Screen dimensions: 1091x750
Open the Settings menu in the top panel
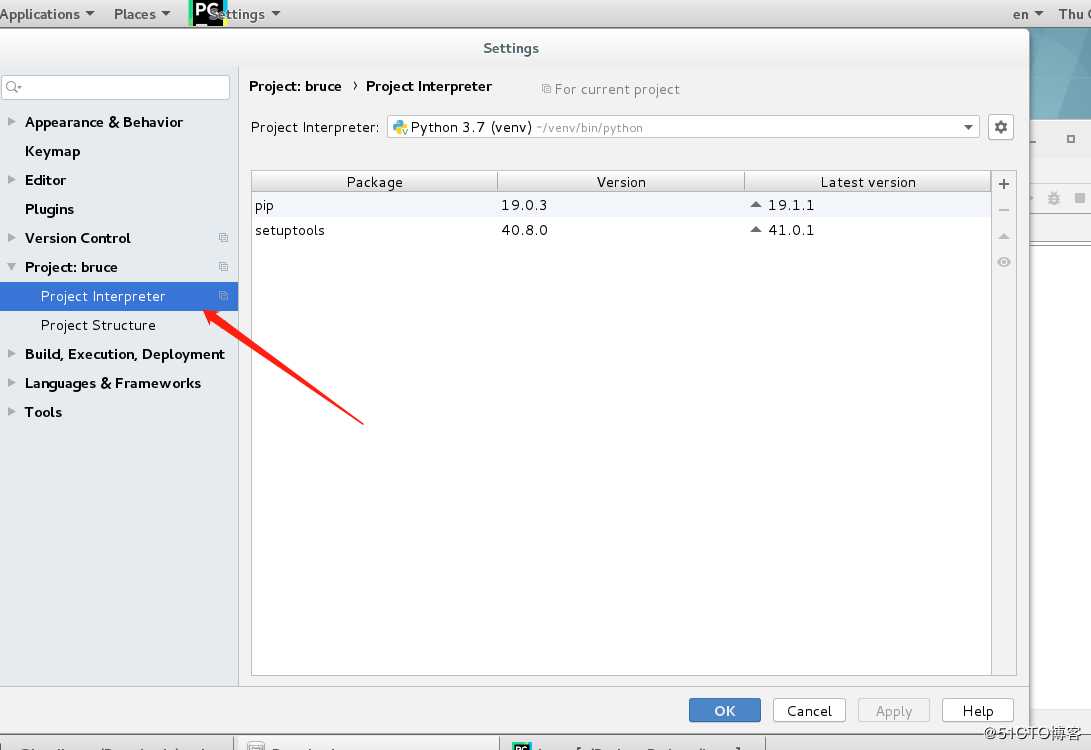coord(245,14)
